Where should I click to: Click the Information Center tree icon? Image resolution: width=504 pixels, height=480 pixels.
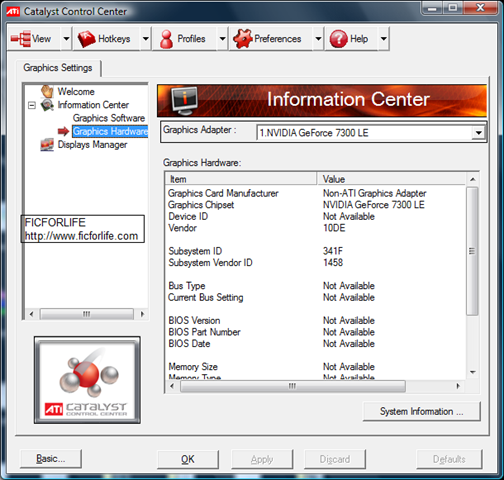coord(47,105)
